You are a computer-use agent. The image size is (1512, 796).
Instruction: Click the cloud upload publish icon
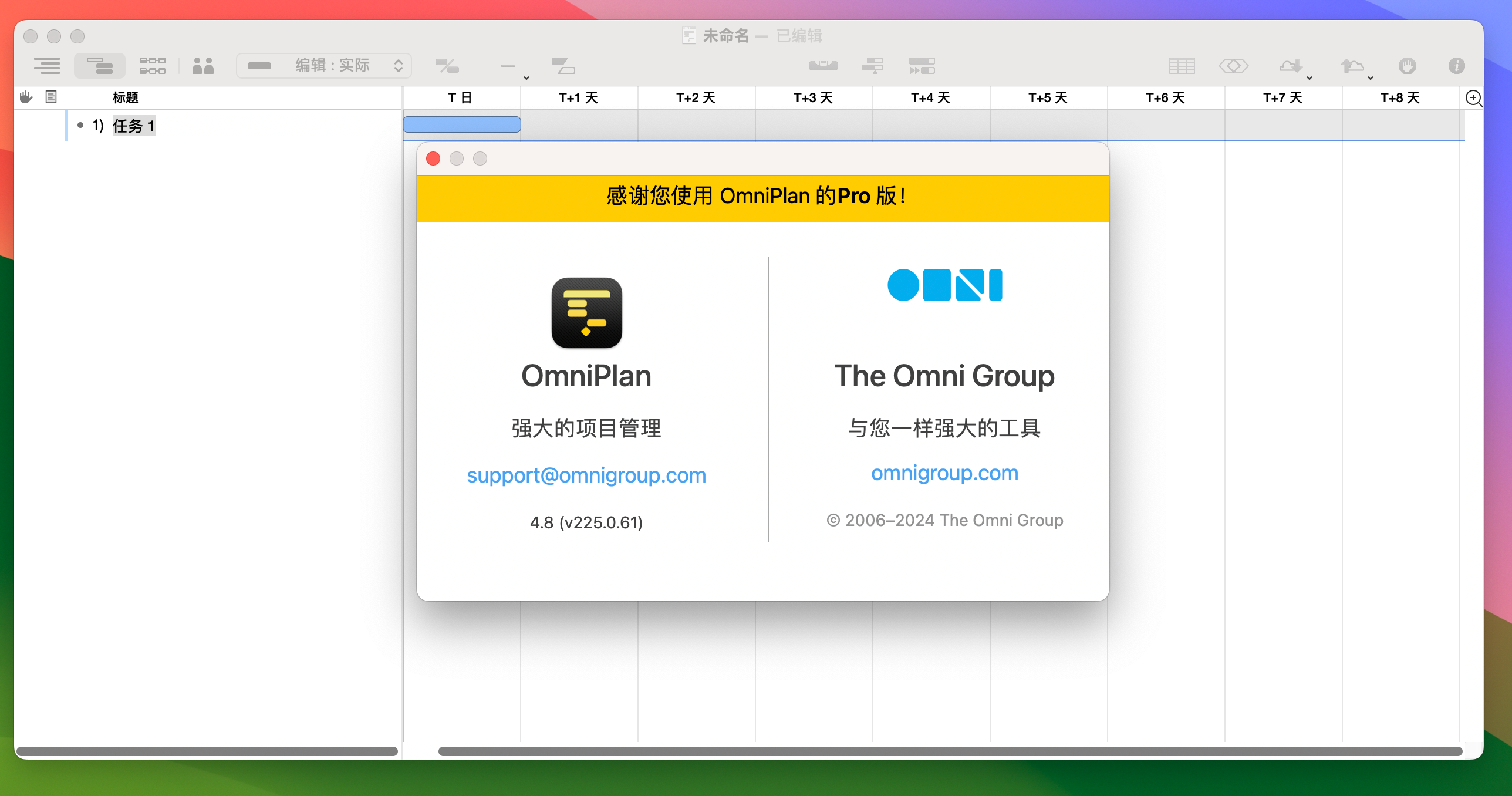1352,65
